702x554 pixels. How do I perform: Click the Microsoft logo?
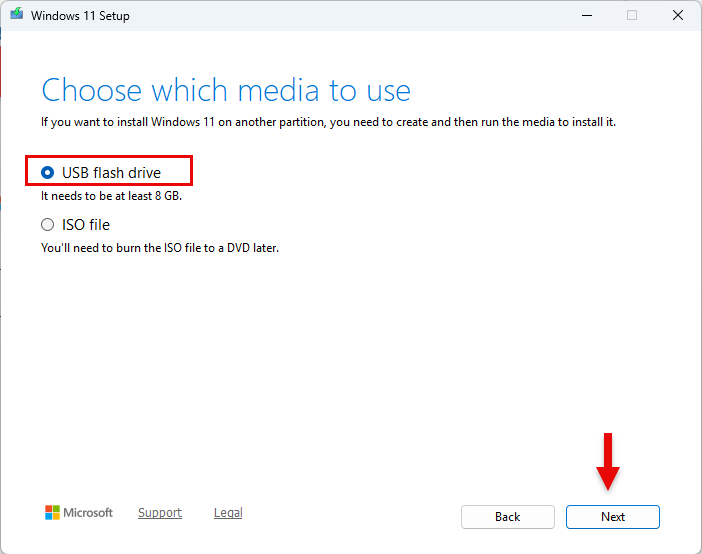click(x=79, y=512)
